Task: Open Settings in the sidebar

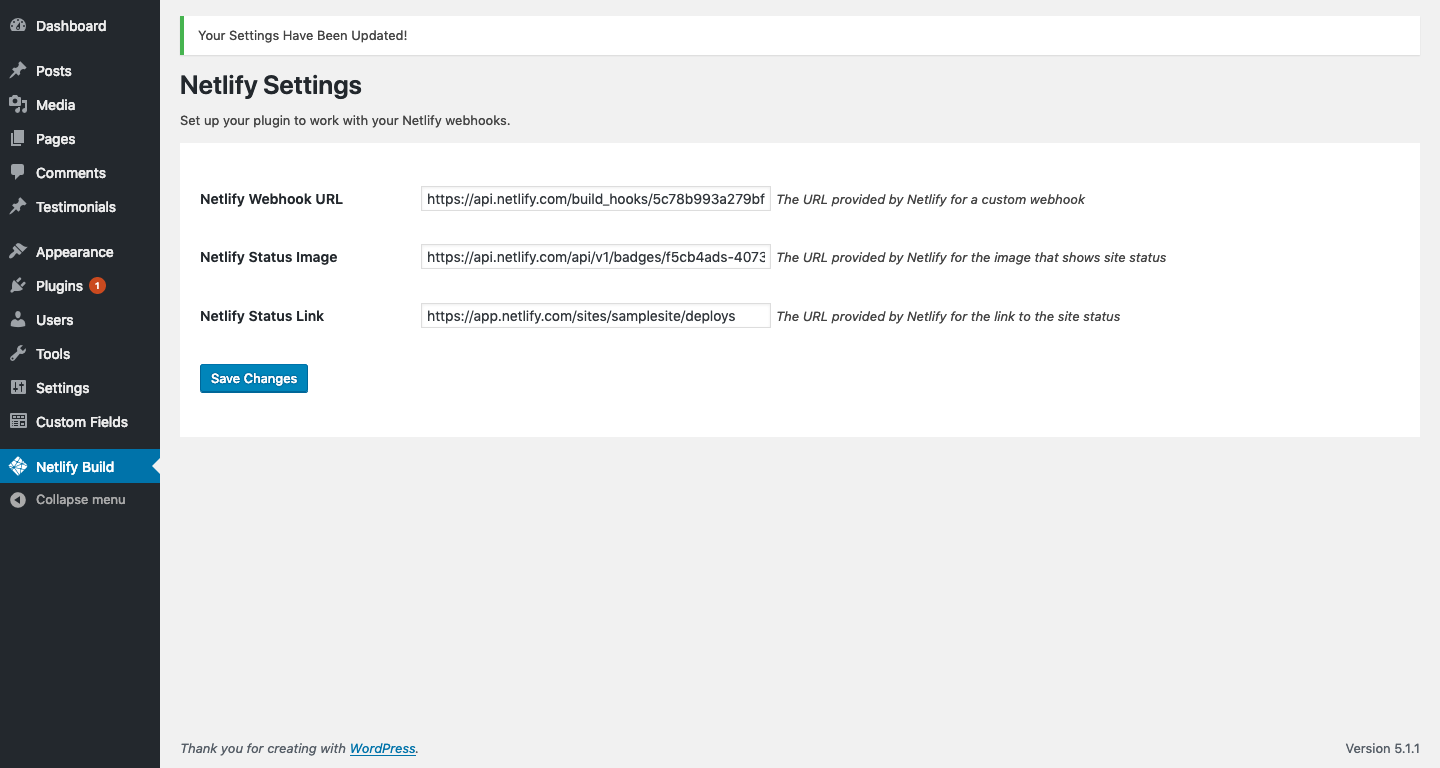Action: [80, 388]
